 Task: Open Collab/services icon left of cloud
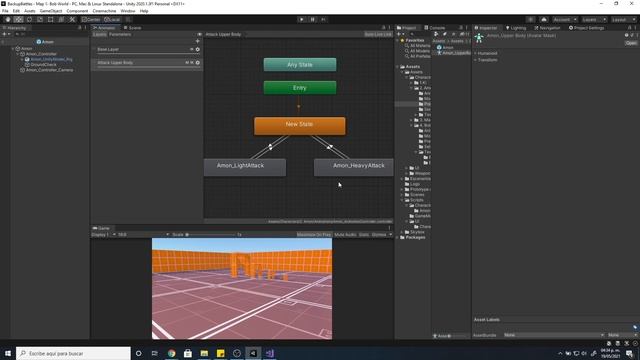click(x=530, y=20)
